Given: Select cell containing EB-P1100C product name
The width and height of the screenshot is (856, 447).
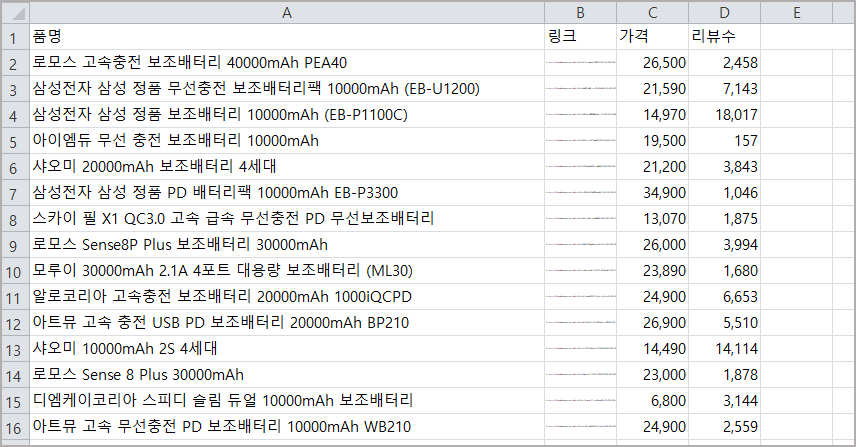Looking at the screenshot, I should 287,115.
